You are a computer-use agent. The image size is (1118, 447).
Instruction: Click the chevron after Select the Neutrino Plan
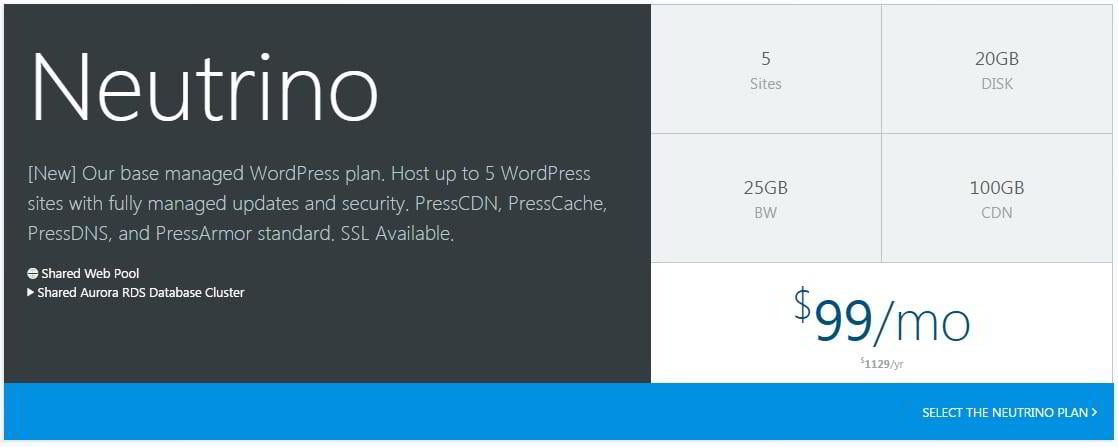click(1095, 412)
